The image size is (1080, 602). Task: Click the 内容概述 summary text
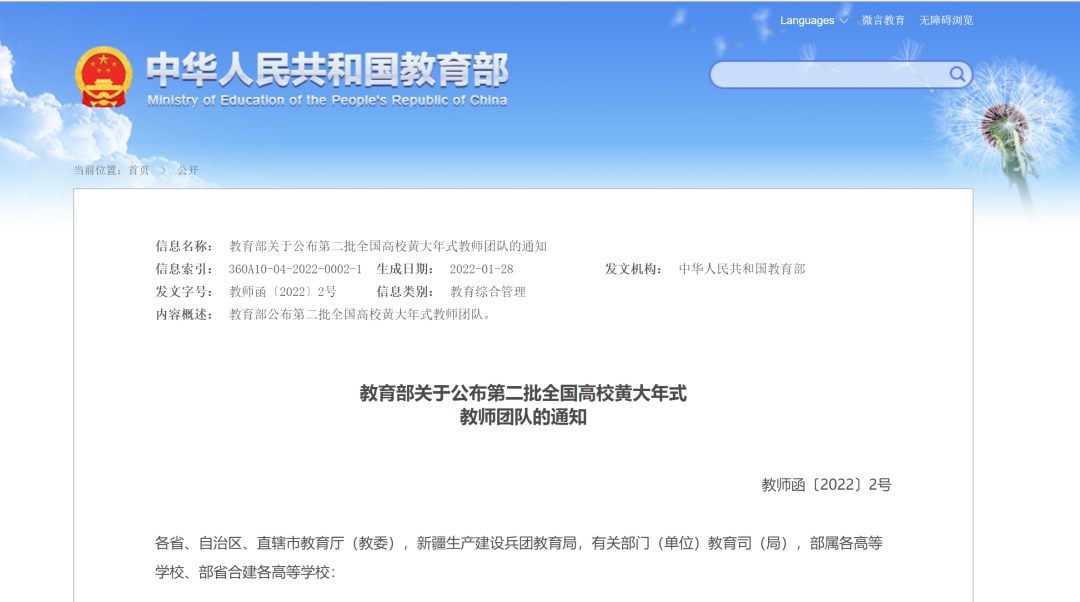pos(360,315)
